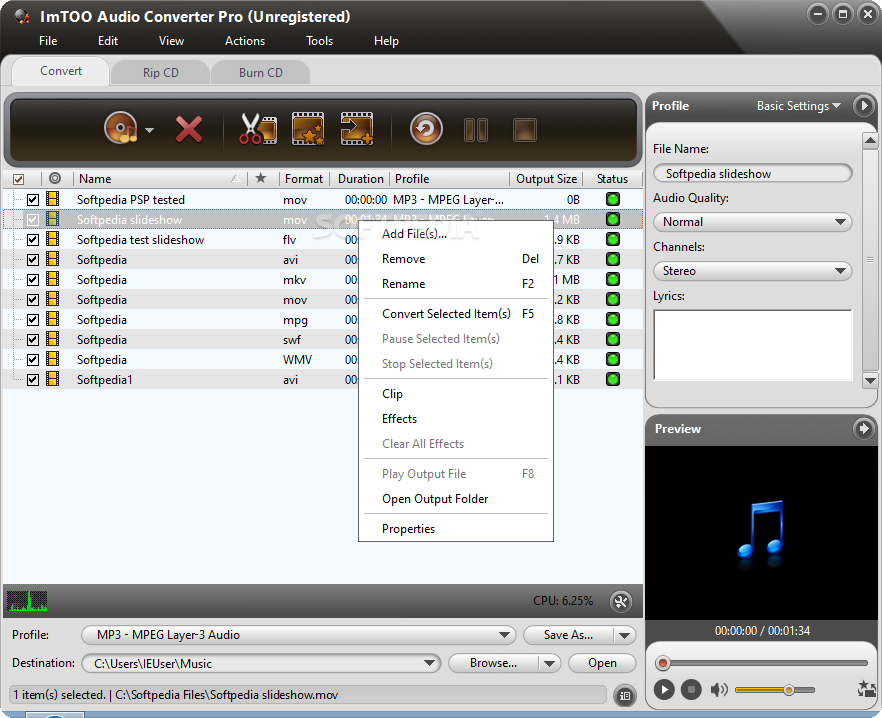
Task: Play the preview with the Play button
Action: 664,689
